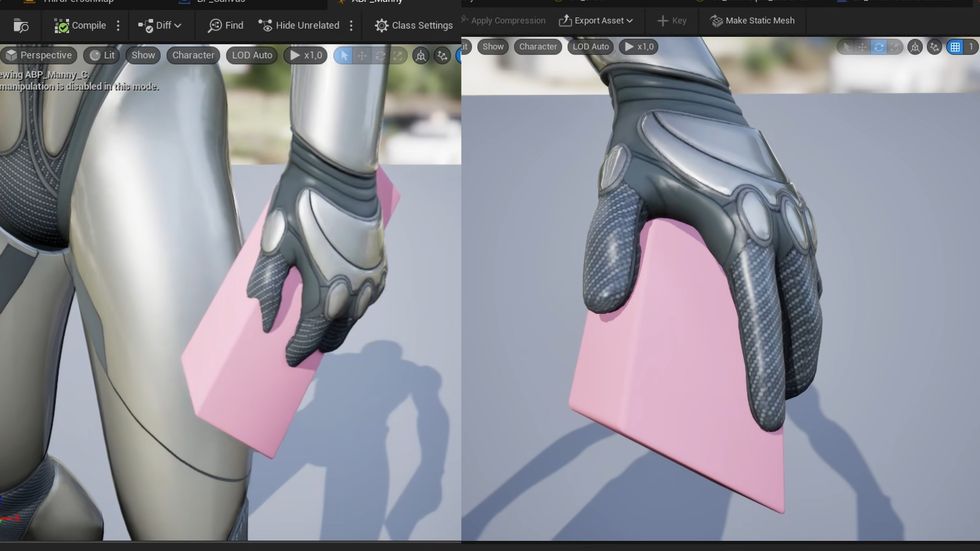Viewport: 980px width, 551px height.
Task: Toggle coordinate system icon in right viewport
Action: [x=915, y=47]
